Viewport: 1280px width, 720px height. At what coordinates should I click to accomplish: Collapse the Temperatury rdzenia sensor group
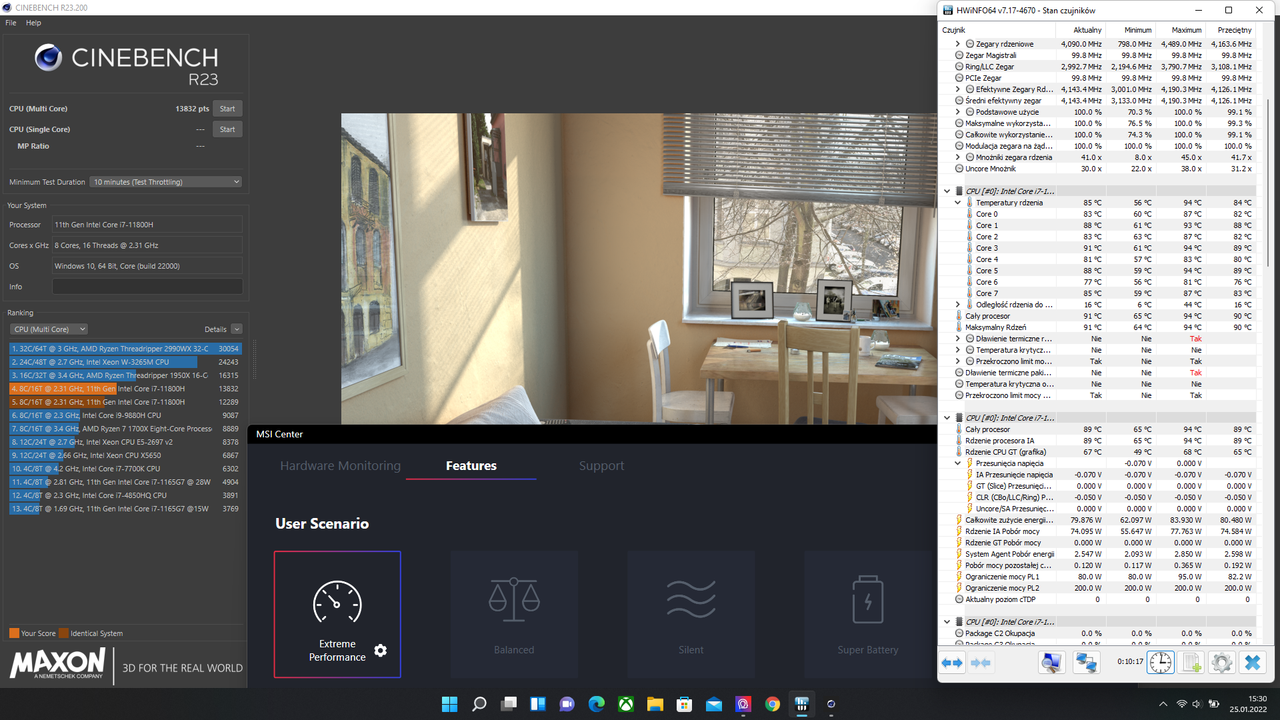pyautogui.click(x=957, y=202)
